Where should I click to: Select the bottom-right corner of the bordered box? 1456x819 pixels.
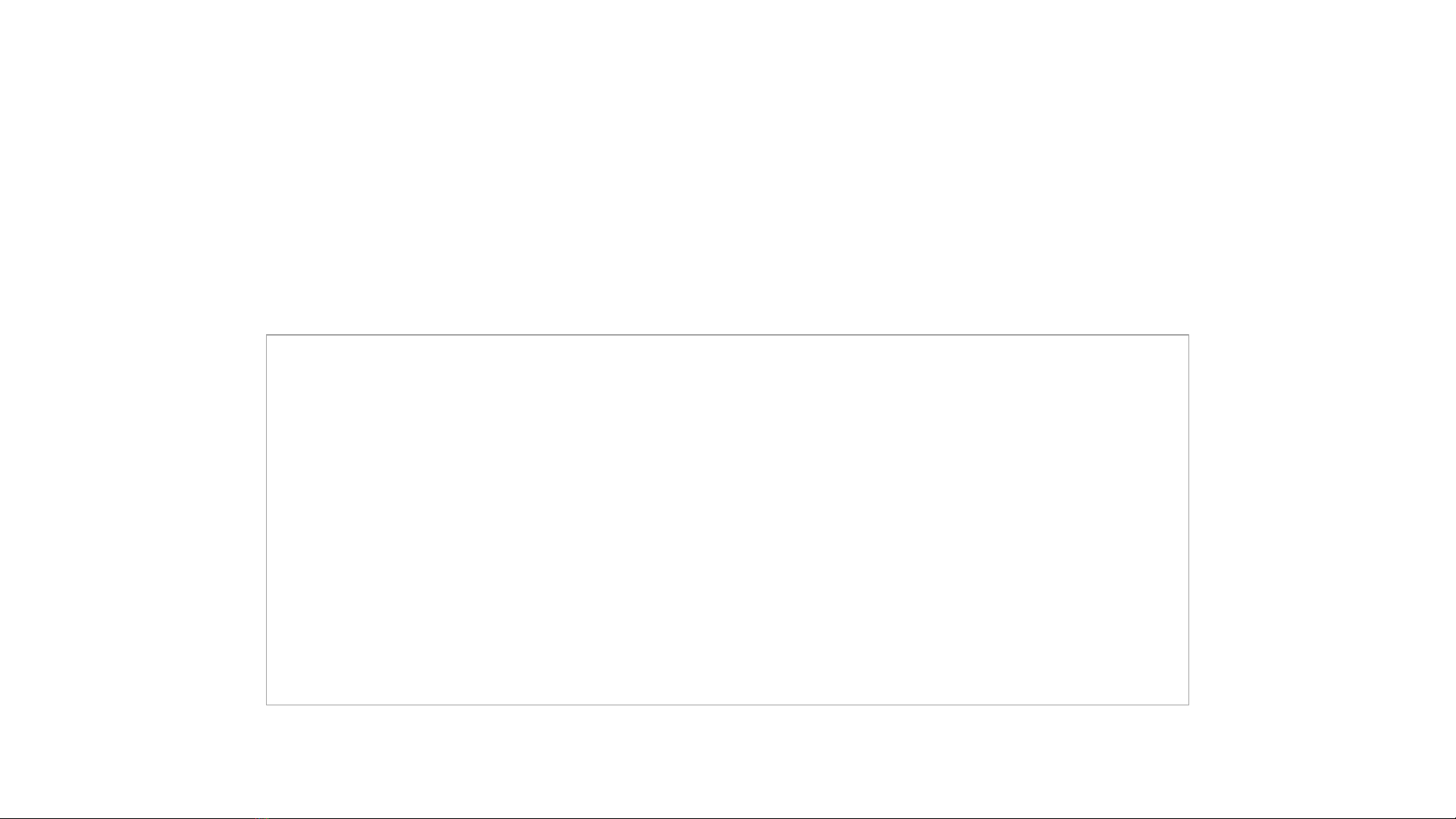1188,705
